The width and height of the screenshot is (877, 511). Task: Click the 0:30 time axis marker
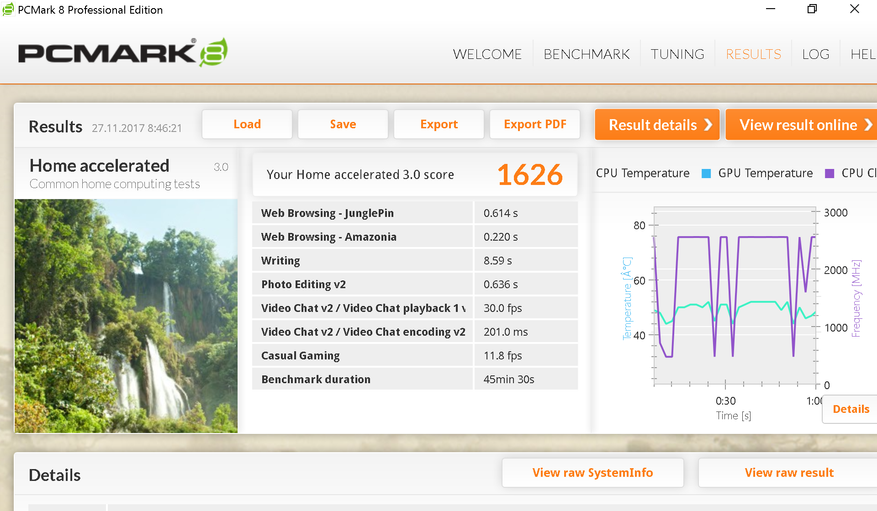coord(725,401)
